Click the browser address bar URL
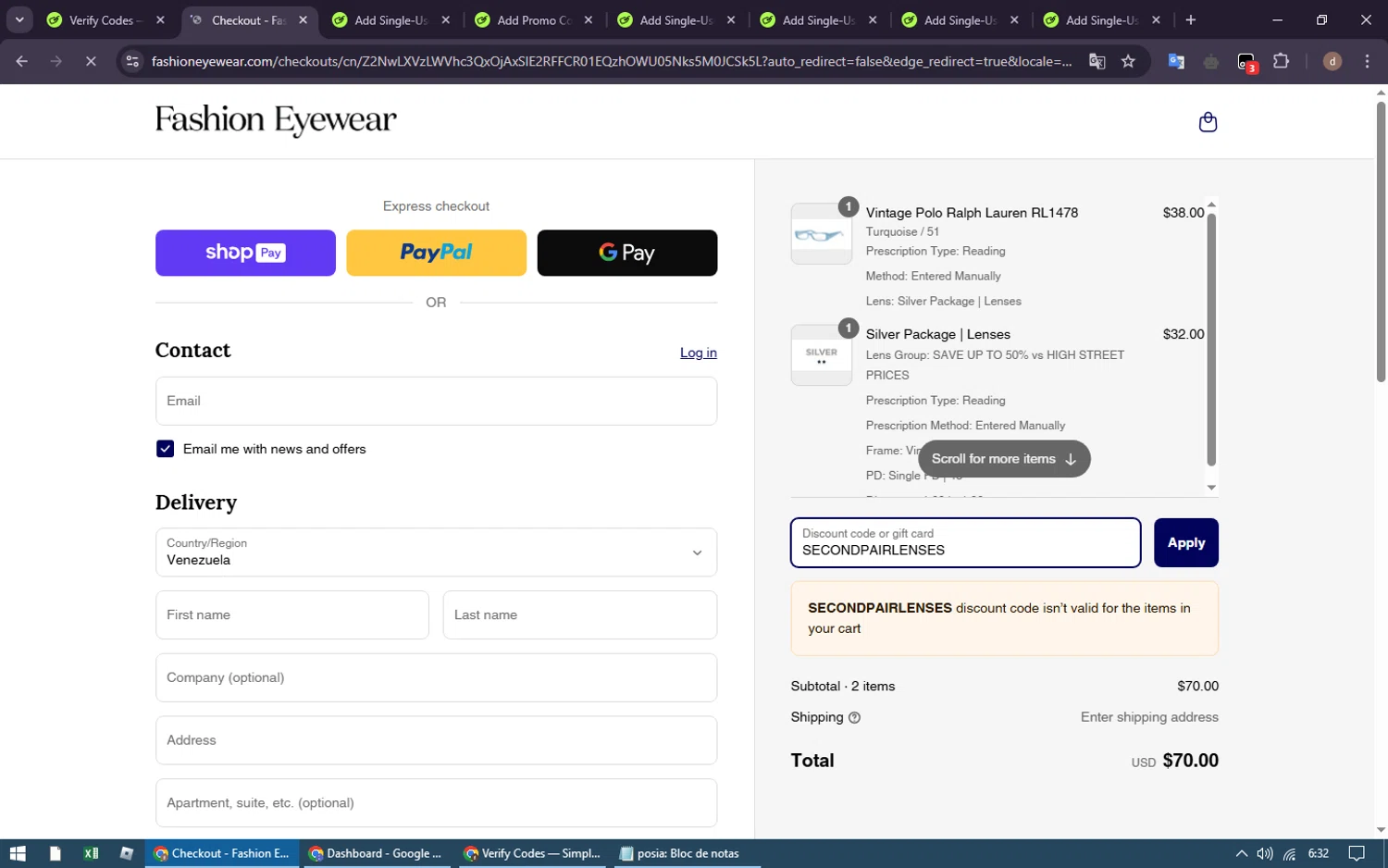The width and height of the screenshot is (1388, 868). (611, 61)
